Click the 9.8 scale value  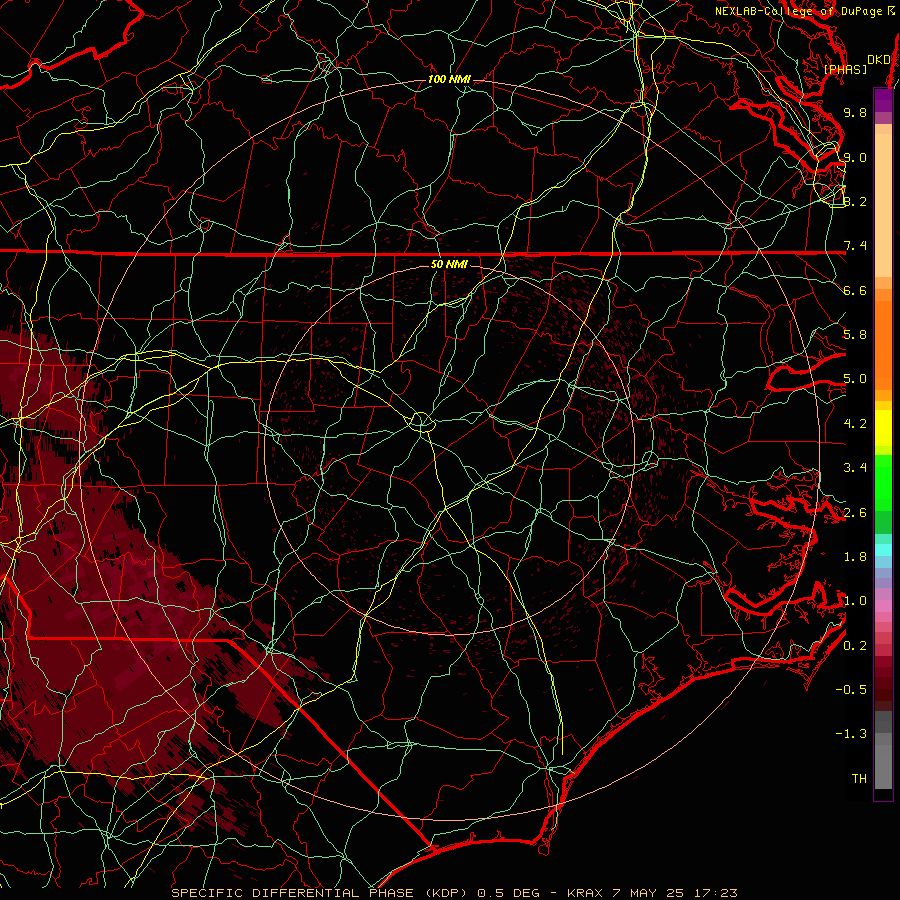click(855, 112)
